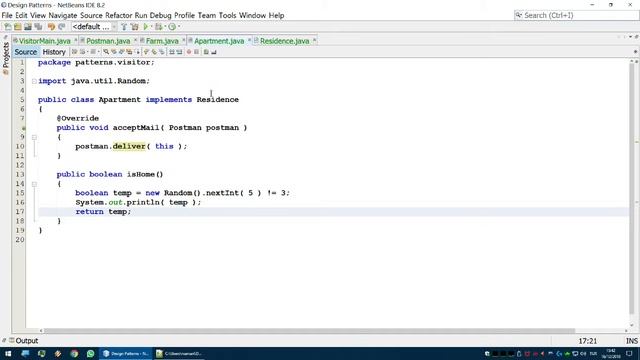This screenshot has height=360, width=640.
Task: Switch to the Residence.java tab
Action: (284, 41)
